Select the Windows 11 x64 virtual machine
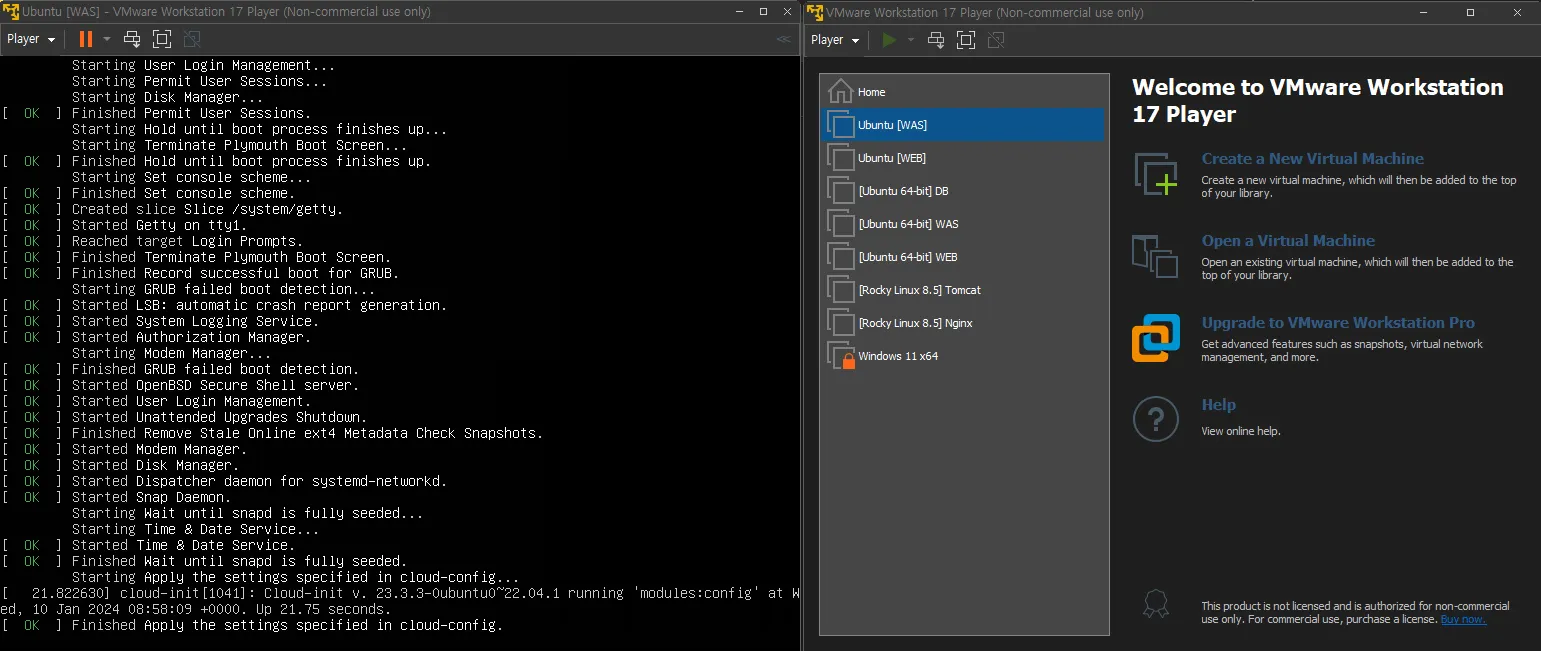 (897, 356)
